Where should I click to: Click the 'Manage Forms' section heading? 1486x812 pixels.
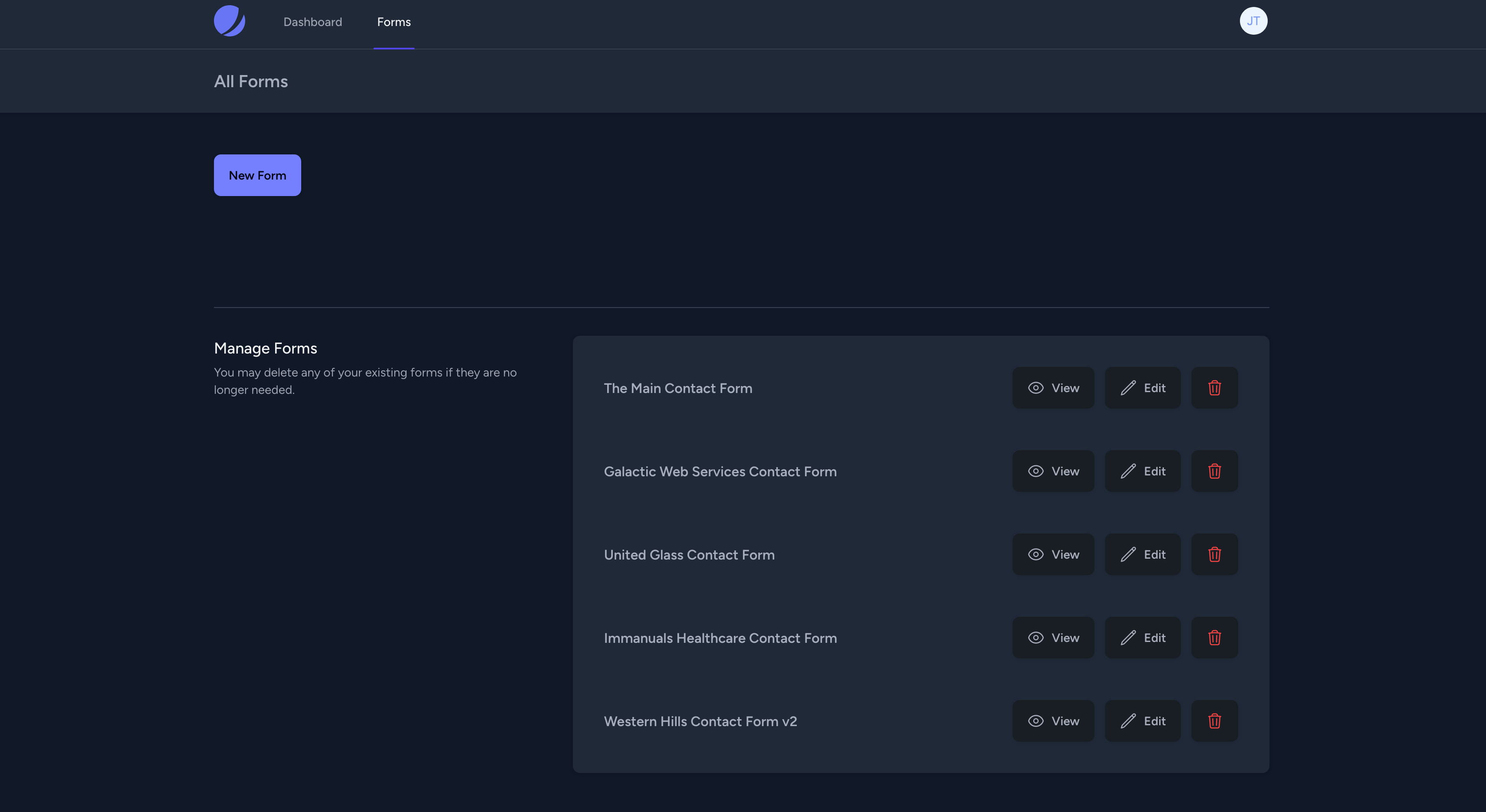coord(265,348)
